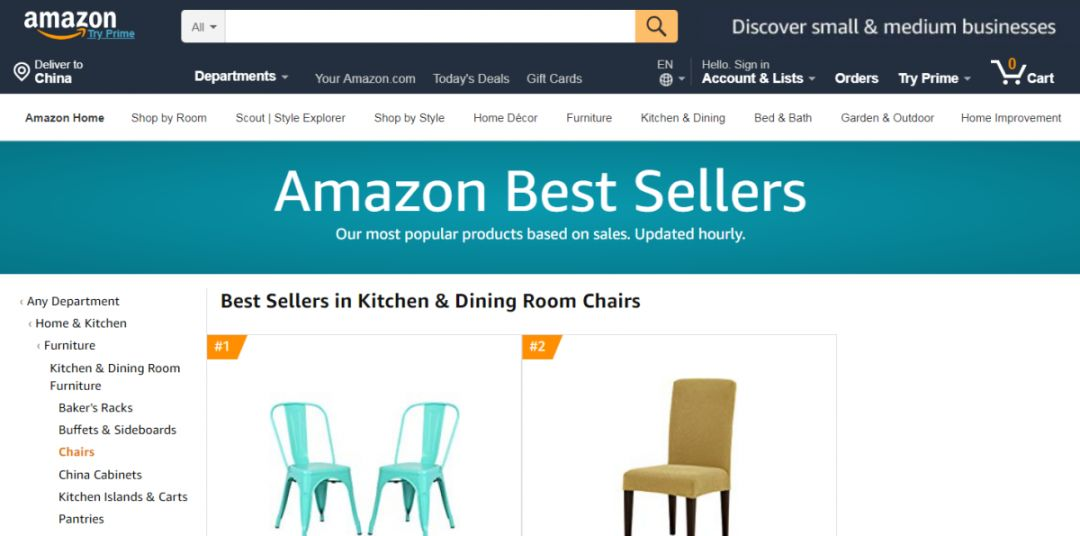
Task: Click the #1 bestseller badge
Action: [x=226, y=347]
